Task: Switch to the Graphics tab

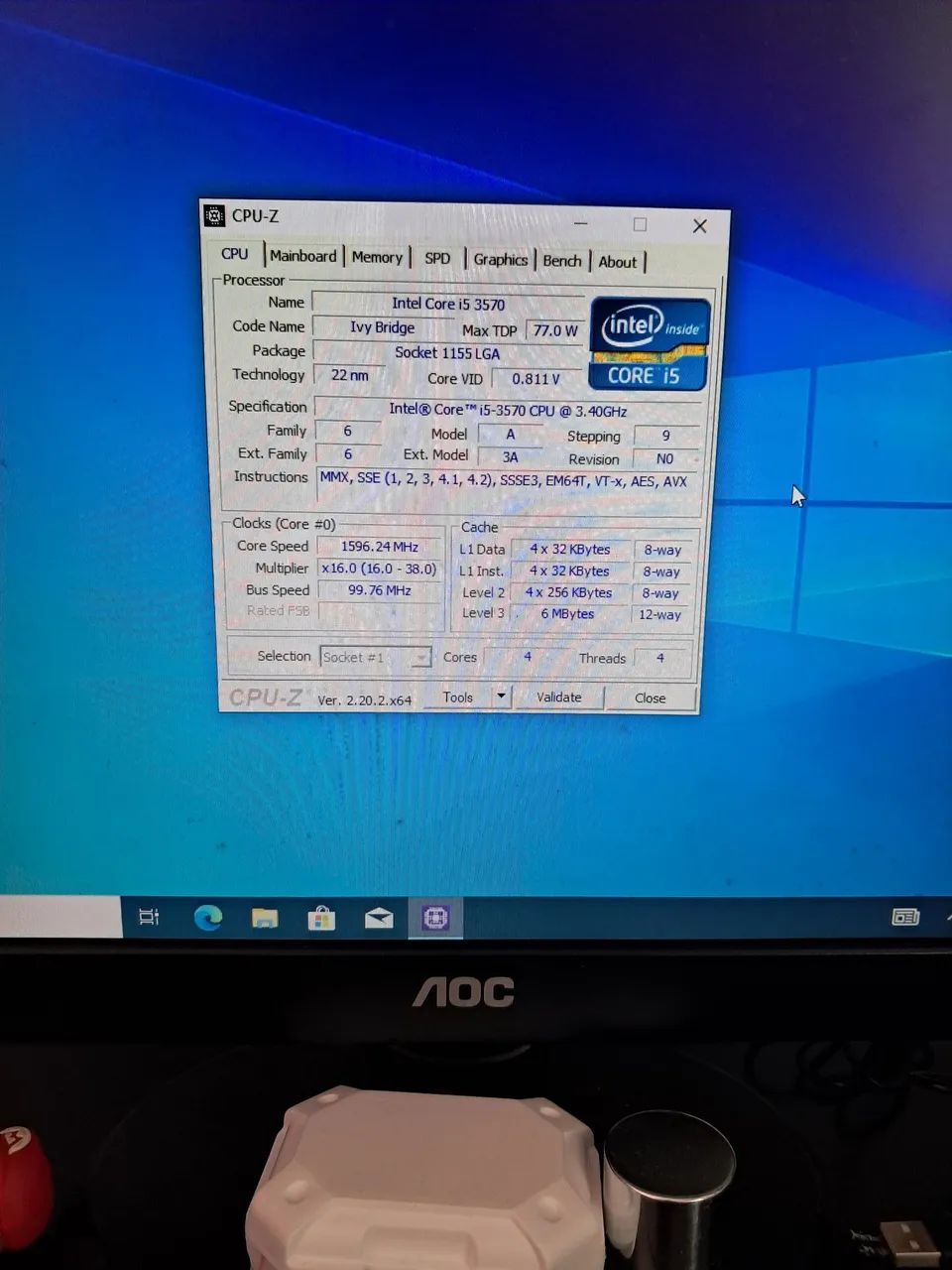Action: [500, 259]
